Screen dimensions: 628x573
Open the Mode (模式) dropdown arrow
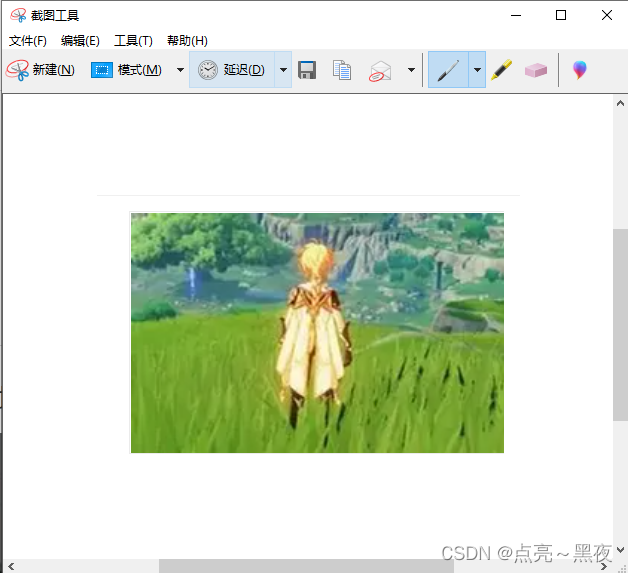coord(180,70)
